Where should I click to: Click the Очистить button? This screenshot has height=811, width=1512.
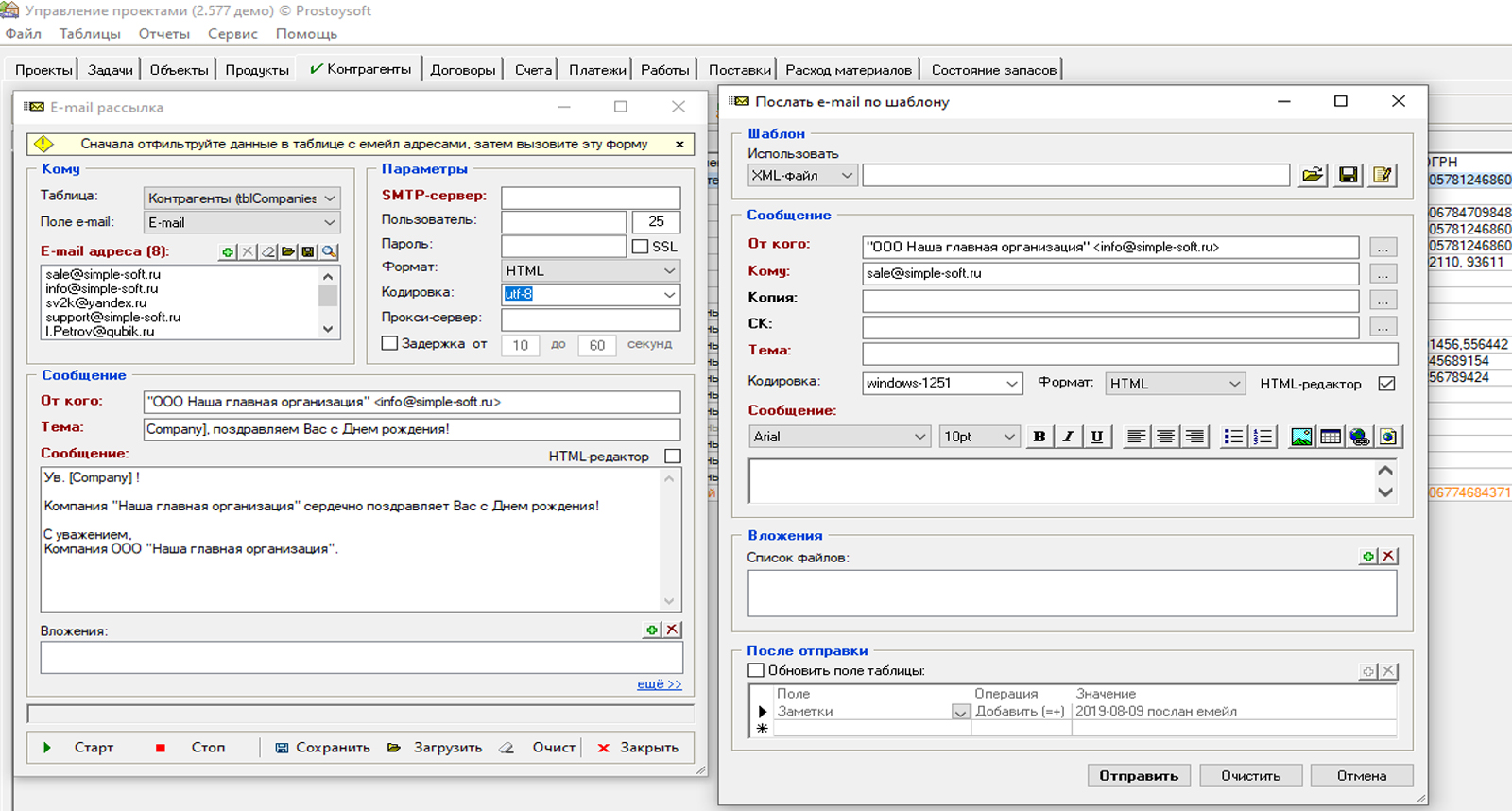pyautogui.click(x=1251, y=776)
